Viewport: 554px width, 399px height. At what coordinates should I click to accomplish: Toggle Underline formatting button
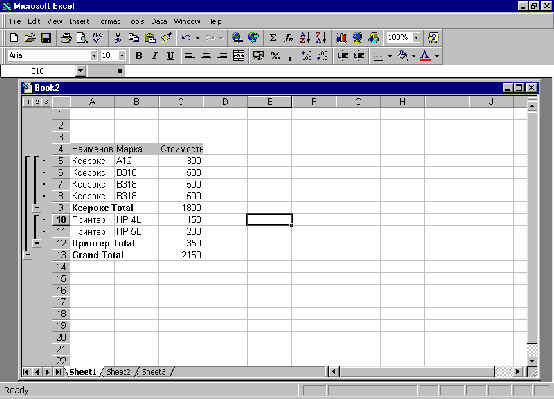(171, 55)
